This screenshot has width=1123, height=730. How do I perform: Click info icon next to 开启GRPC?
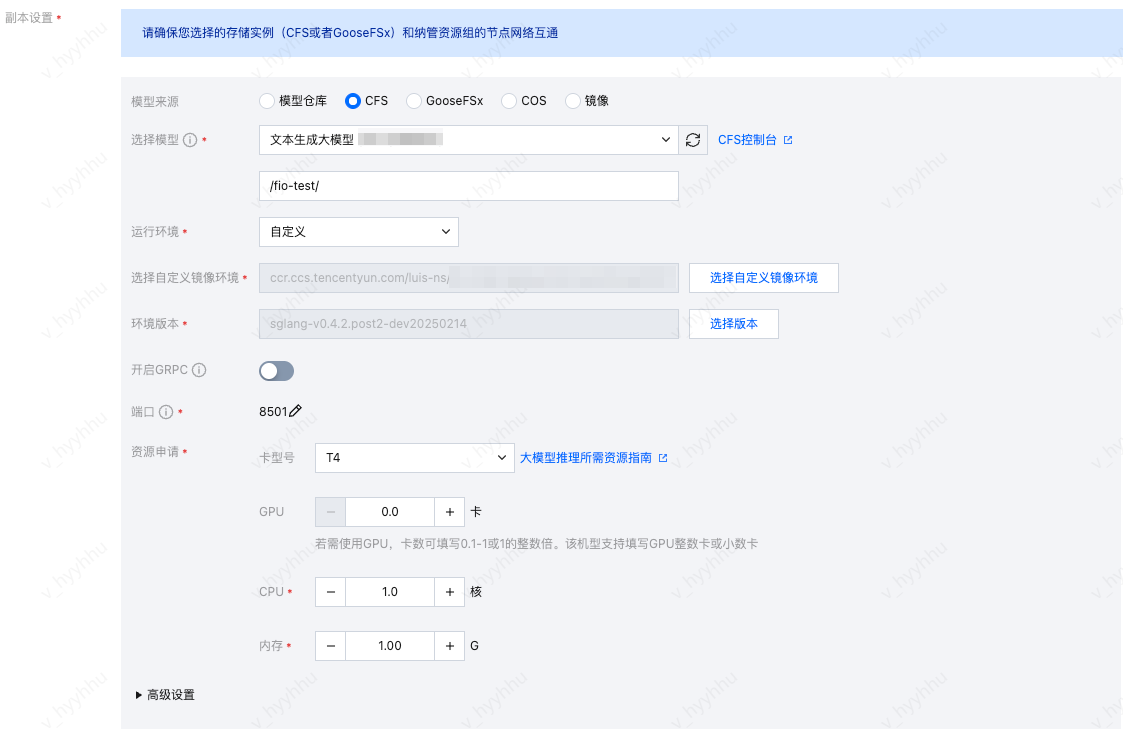point(199,371)
